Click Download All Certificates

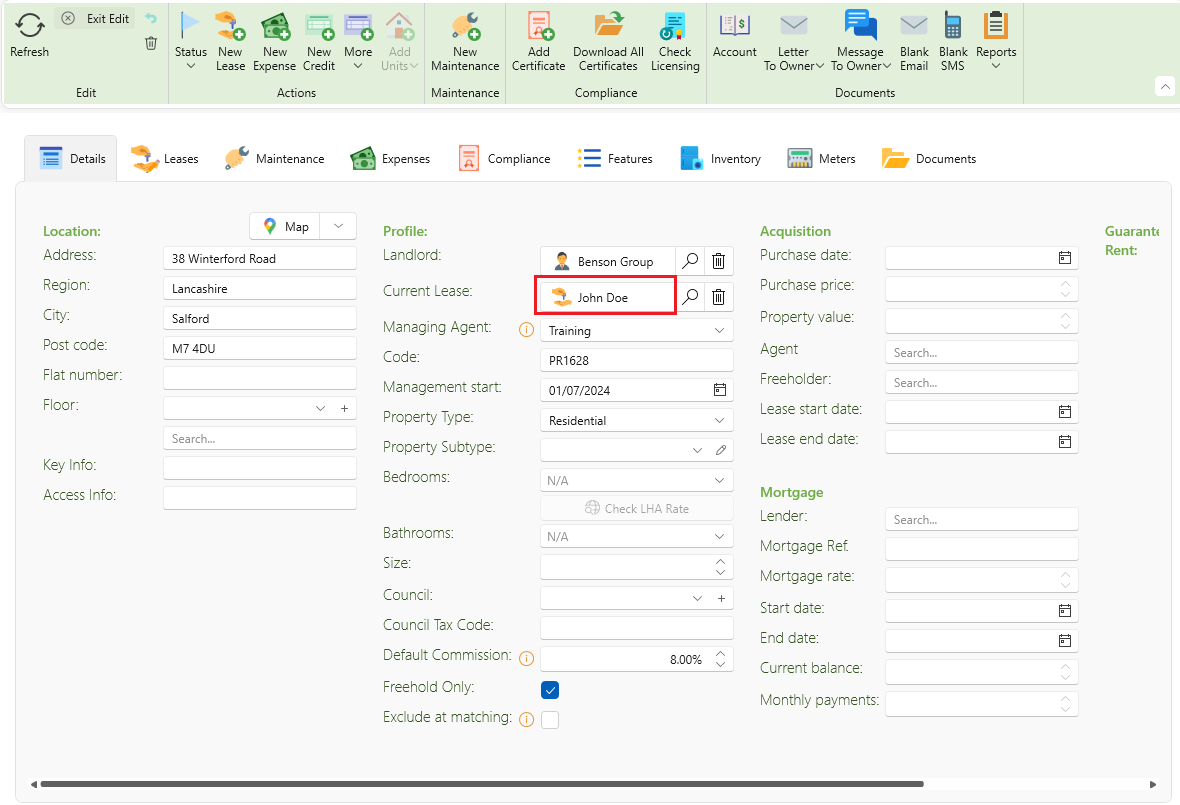pos(608,41)
